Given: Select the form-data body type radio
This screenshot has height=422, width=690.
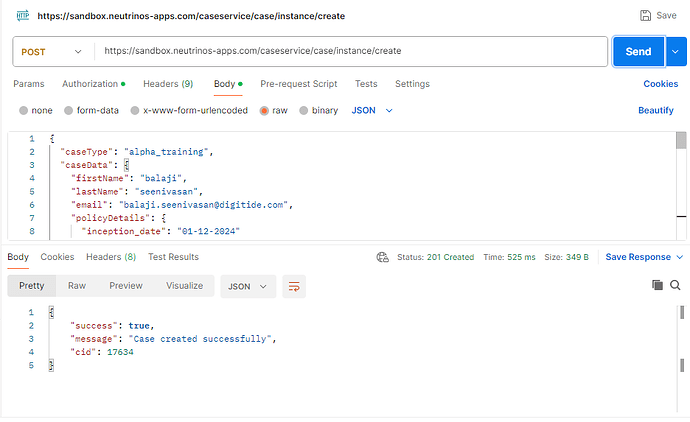Looking at the screenshot, I should (68, 110).
